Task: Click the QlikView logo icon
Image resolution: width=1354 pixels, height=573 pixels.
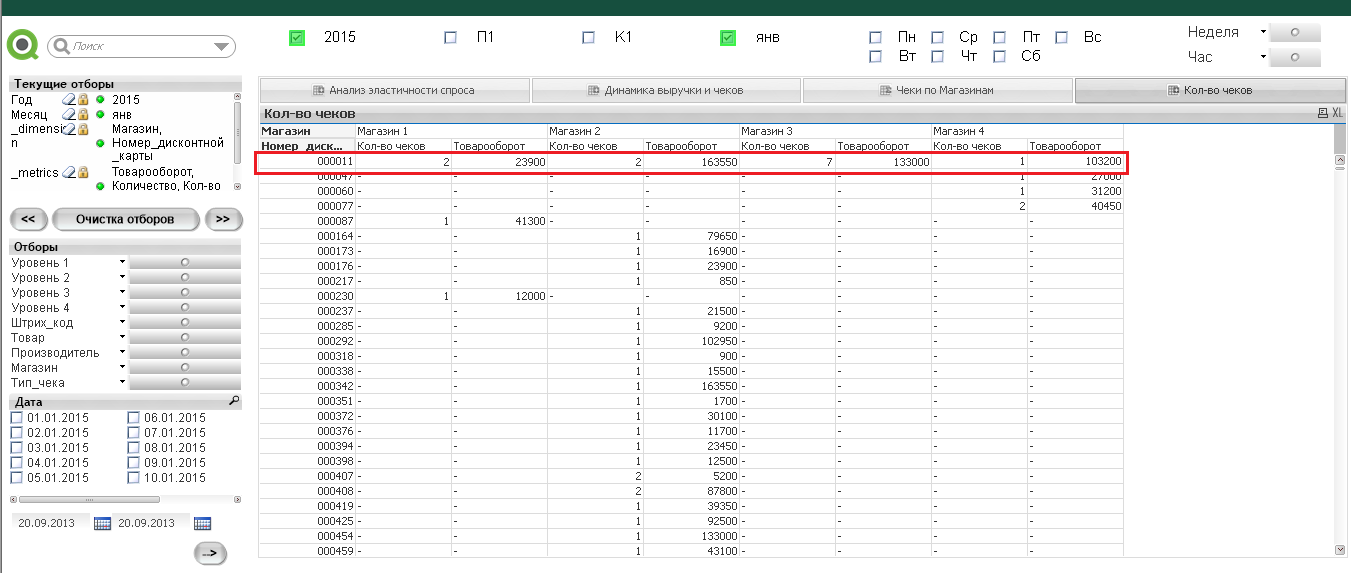Action: pos(21,46)
